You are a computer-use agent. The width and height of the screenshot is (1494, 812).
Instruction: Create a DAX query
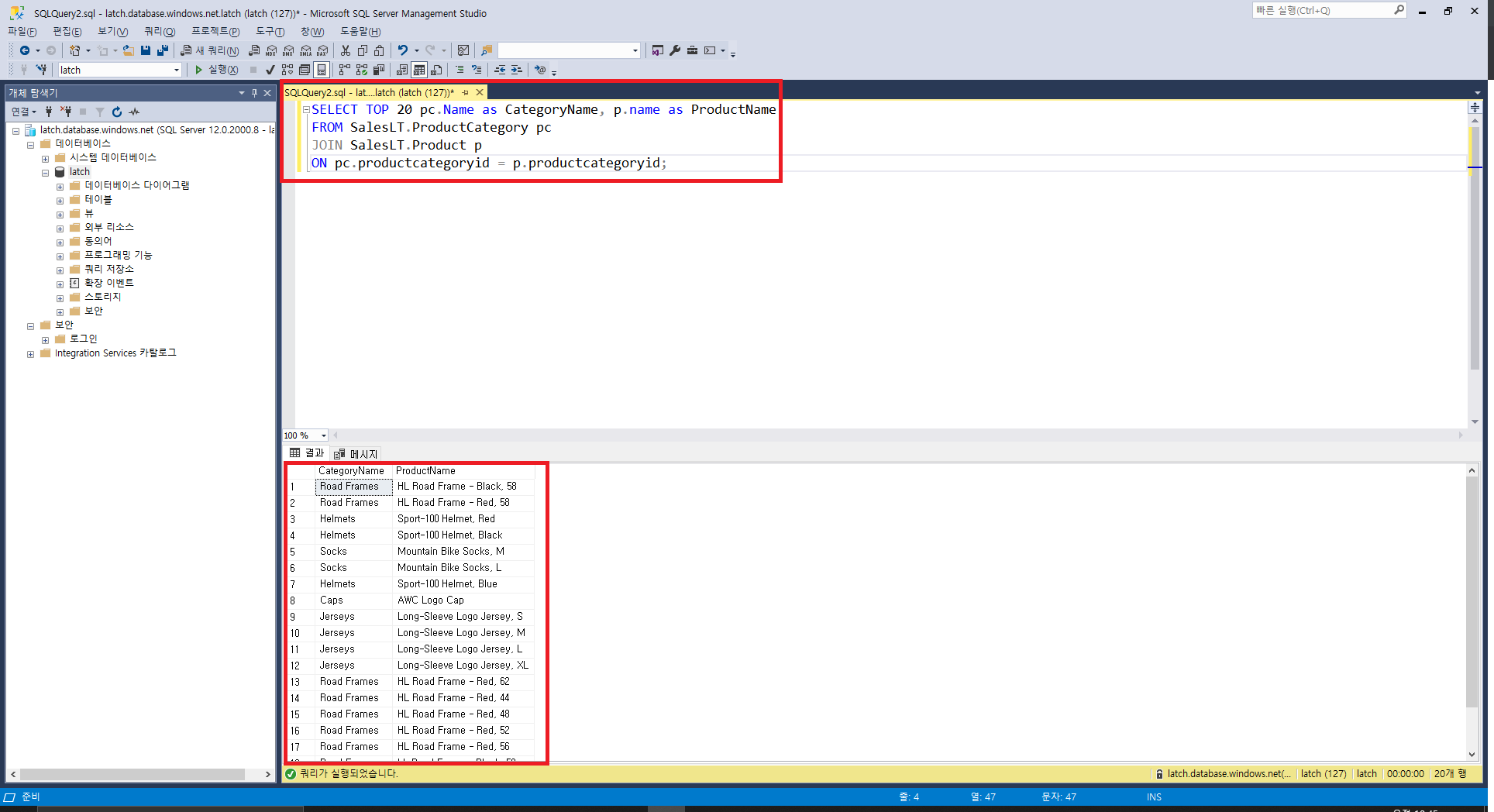[322, 50]
